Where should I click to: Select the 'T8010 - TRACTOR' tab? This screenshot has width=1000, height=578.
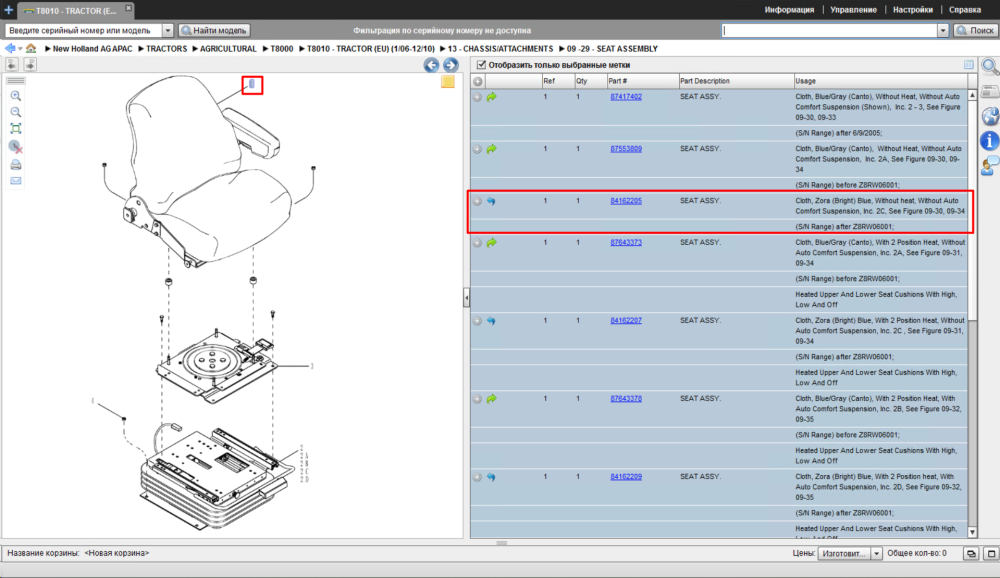(75, 10)
